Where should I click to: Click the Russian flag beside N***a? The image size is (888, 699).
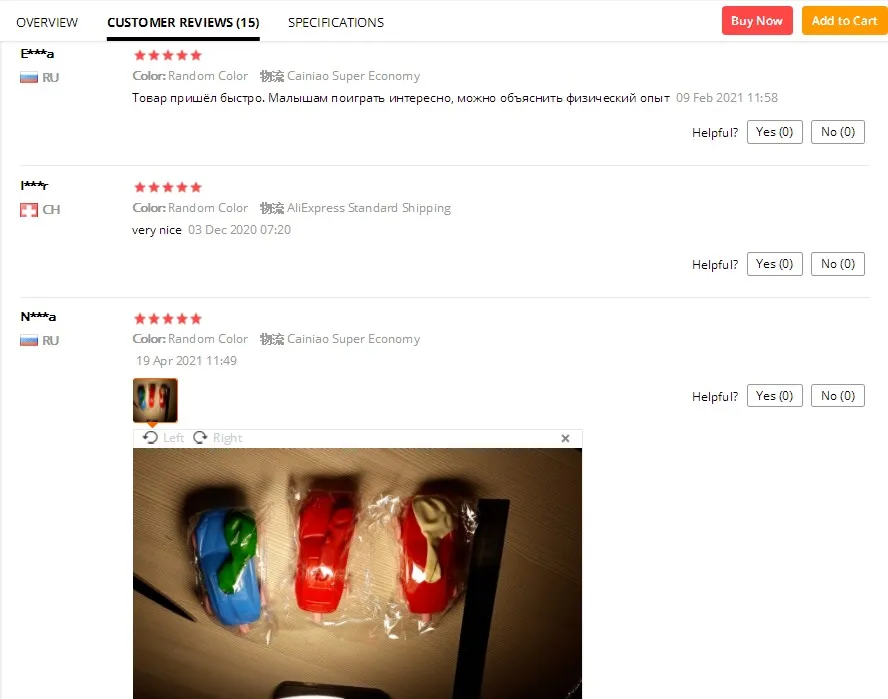click(x=29, y=340)
